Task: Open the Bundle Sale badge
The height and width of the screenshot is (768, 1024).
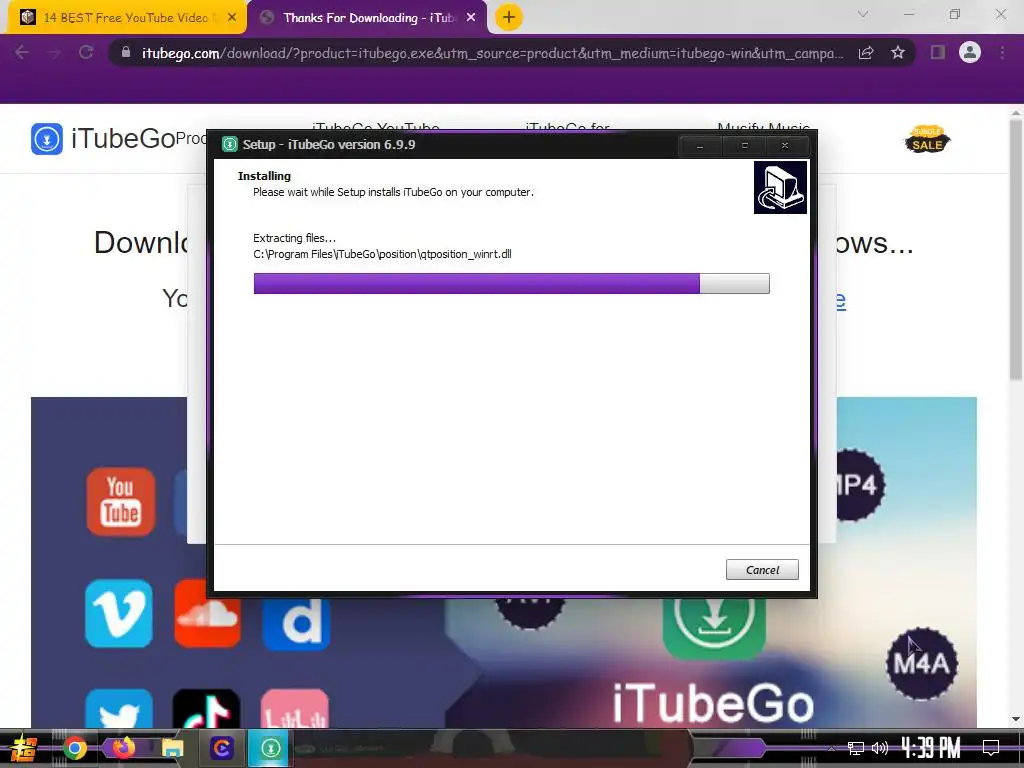Action: click(x=927, y=138)
